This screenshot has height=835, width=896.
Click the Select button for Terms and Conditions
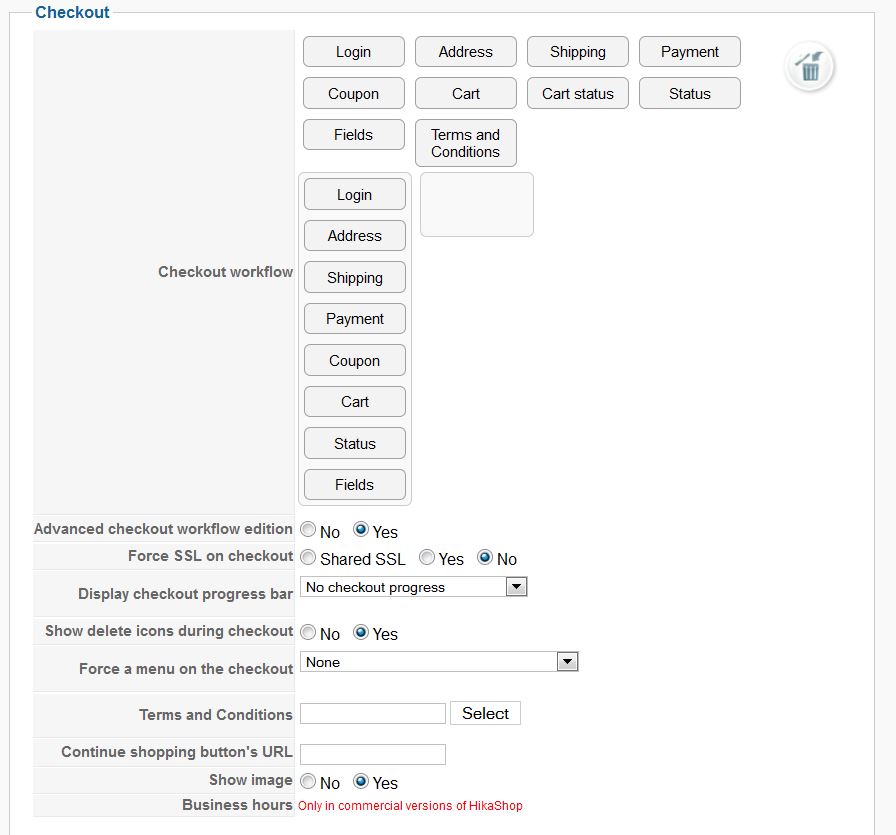[485, 713]
